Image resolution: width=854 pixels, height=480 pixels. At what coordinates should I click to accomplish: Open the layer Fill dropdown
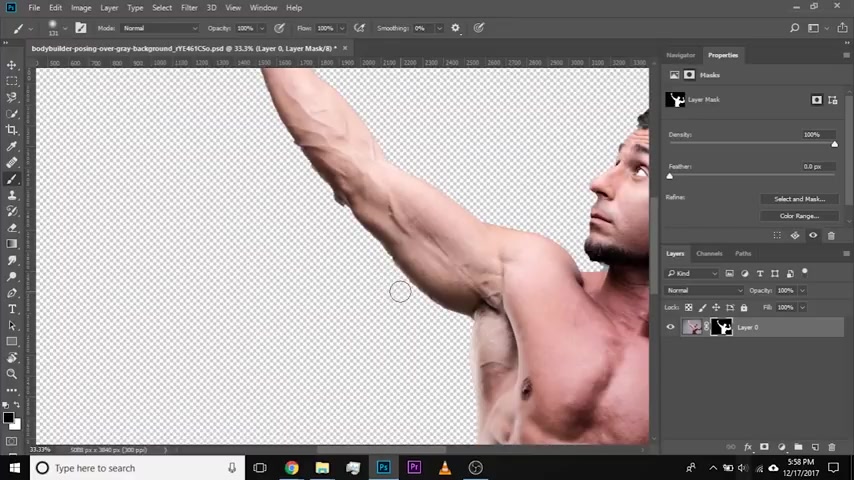(802, 307)
